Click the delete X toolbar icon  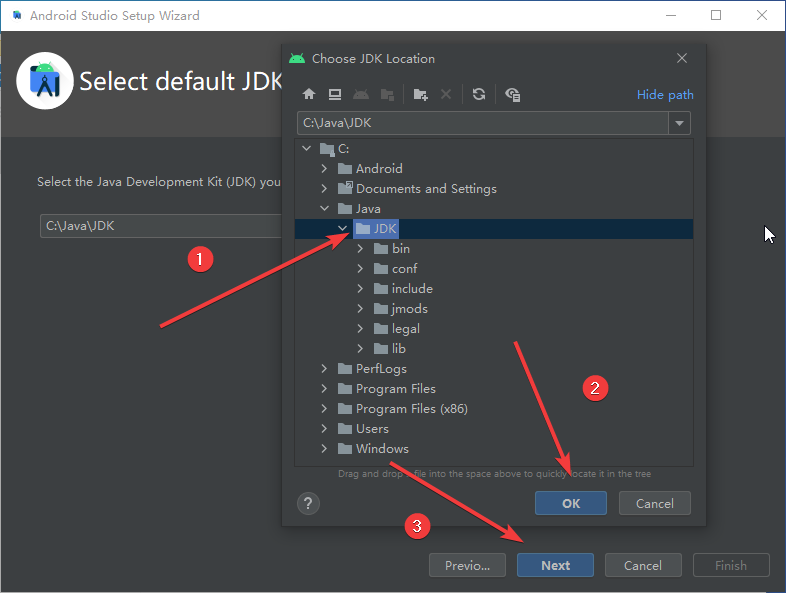(446, 94)
